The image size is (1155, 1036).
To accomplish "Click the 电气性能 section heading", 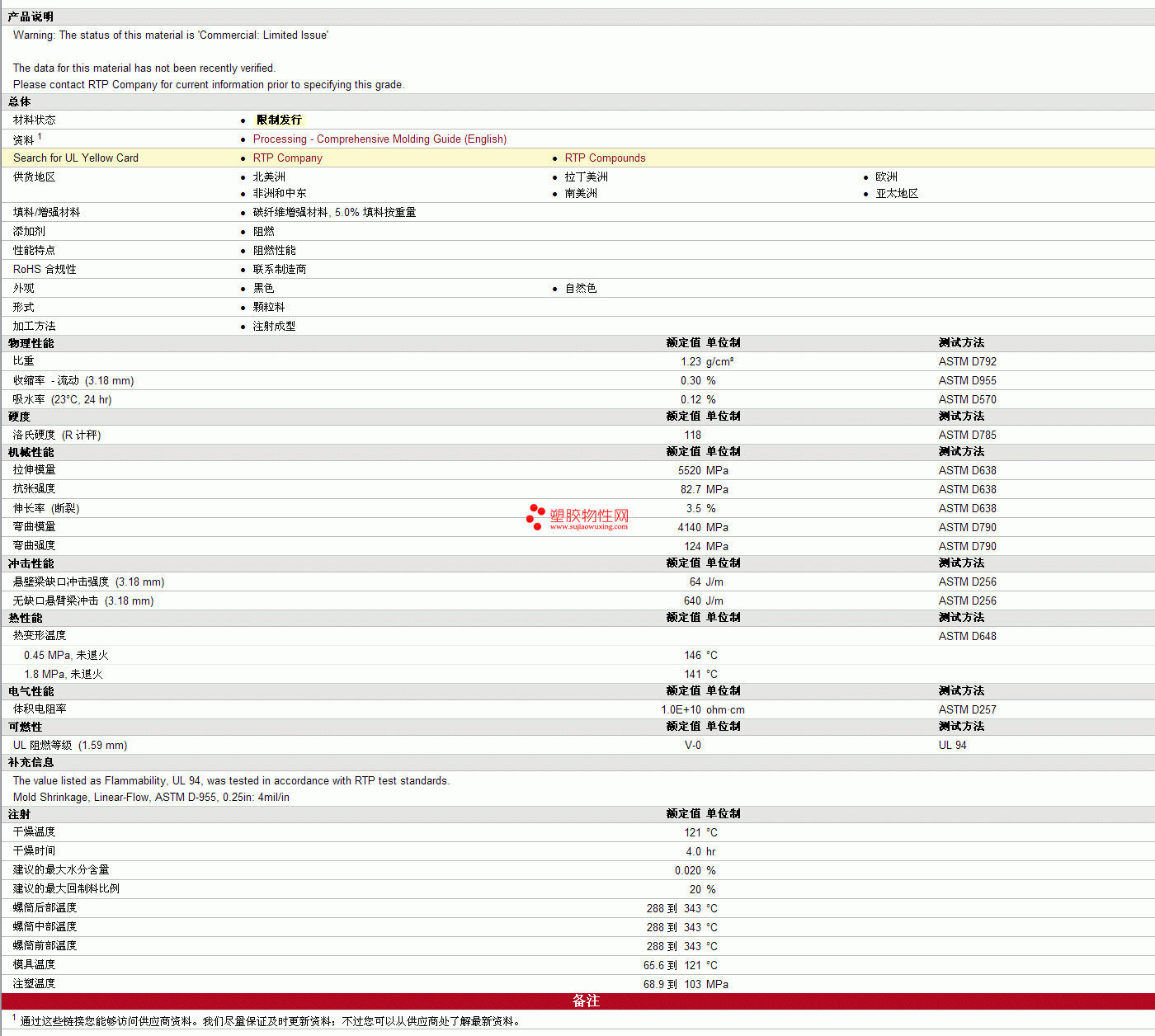I will point(31,692).
